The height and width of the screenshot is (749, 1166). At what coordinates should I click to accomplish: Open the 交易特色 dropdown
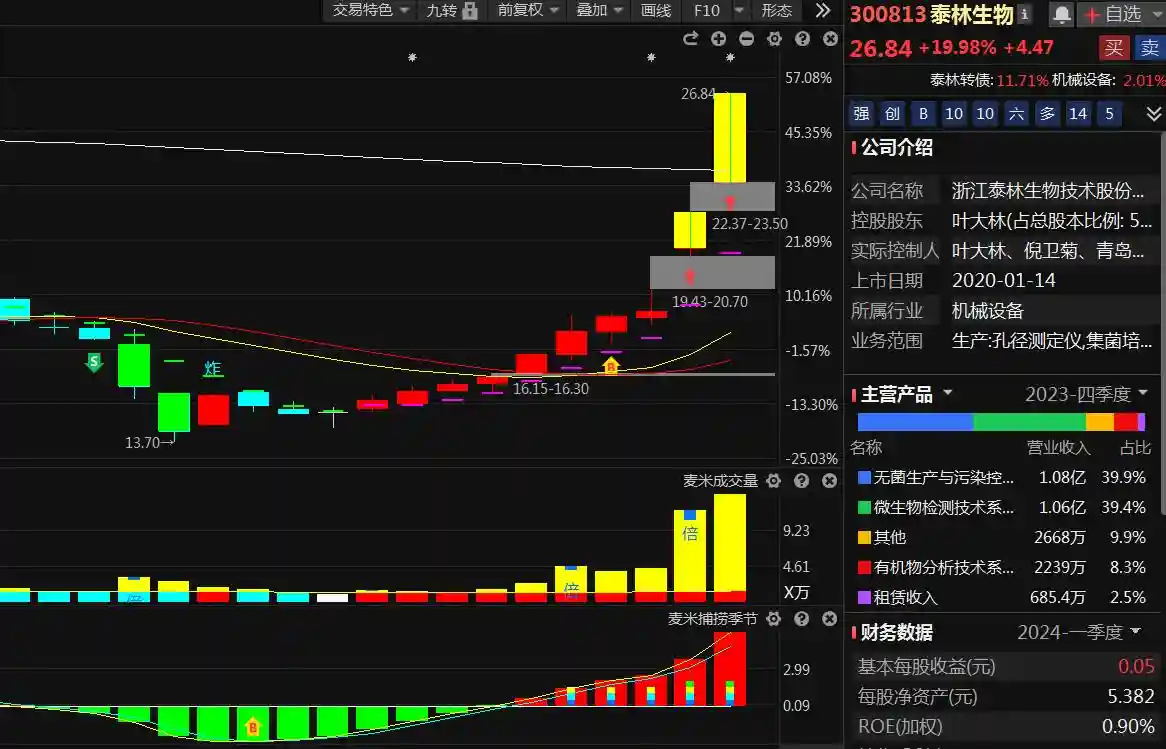point(371,10)
